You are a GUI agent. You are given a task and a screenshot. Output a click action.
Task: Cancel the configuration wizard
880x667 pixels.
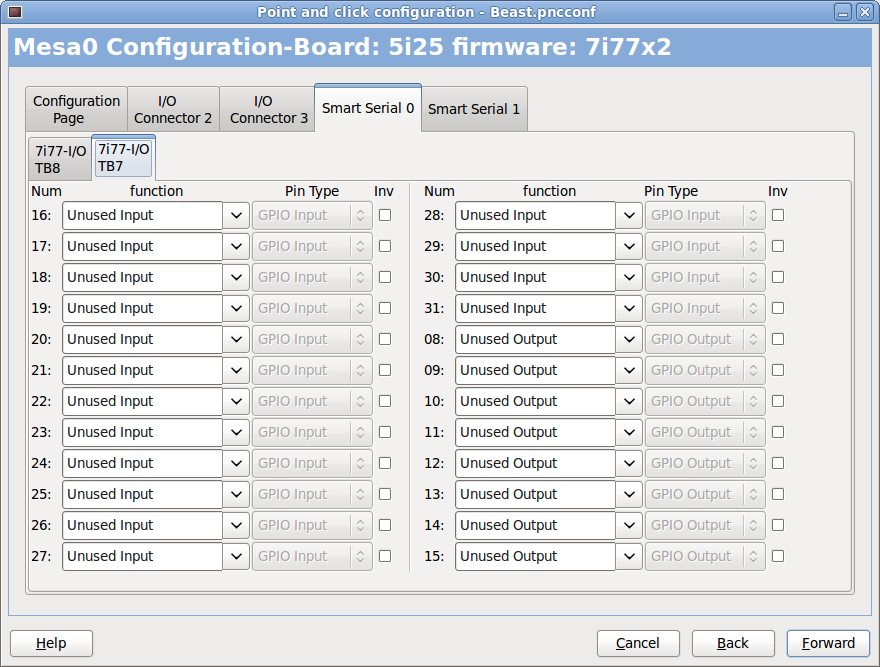(638, 643)
